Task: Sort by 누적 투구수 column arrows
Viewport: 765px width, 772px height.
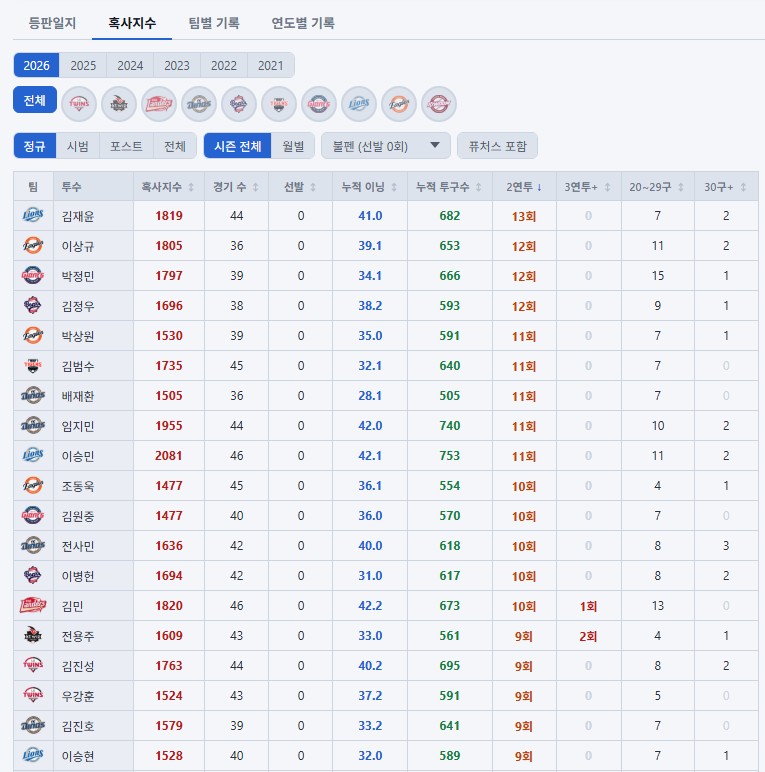Action: click(x=478, y=187)
